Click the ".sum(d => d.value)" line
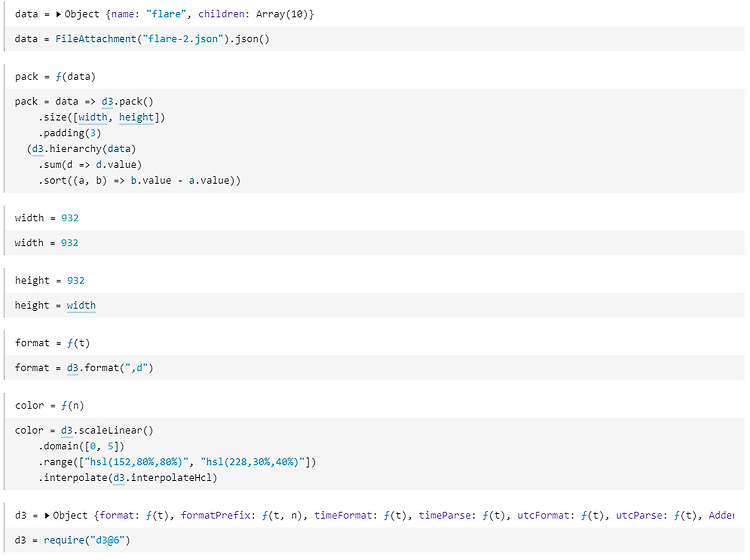The width and height of the screenshot is (750, 560). click(x=90, y=165)
